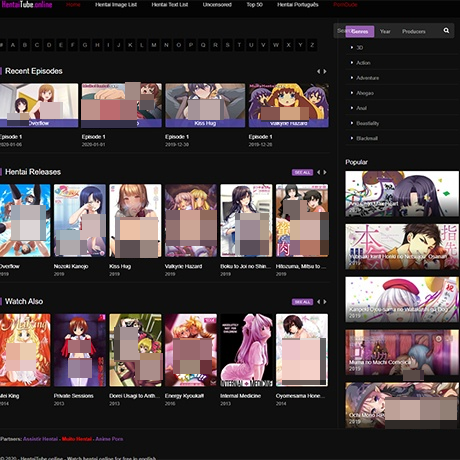Filter titles by letter C
The height and width of the screenshot is (460, 460).
pos(37,45)
